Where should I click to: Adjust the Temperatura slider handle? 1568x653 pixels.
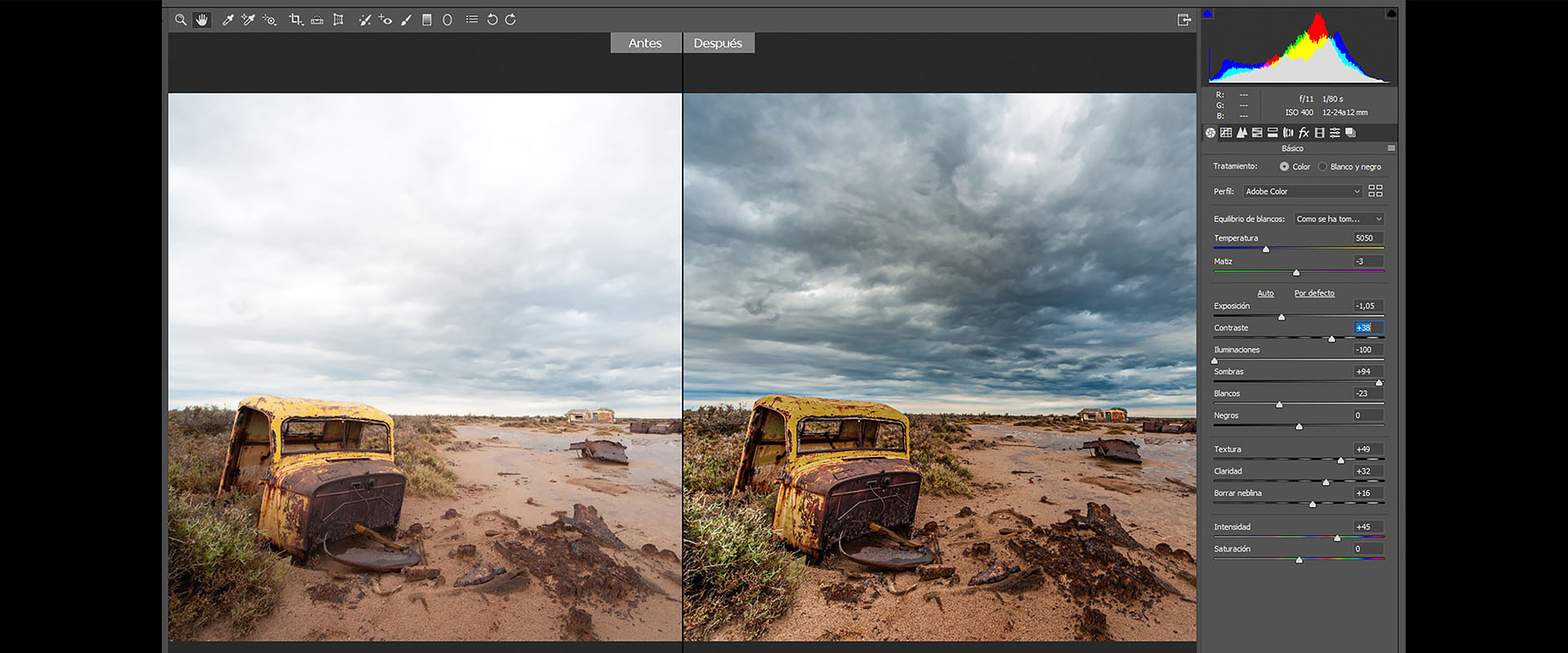1266,249
